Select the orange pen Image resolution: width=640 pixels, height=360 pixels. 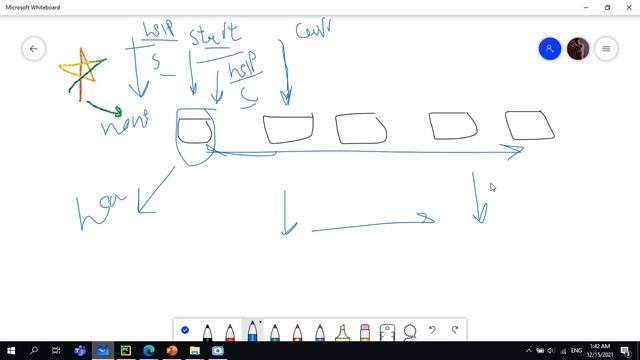[x=297, y=332]
